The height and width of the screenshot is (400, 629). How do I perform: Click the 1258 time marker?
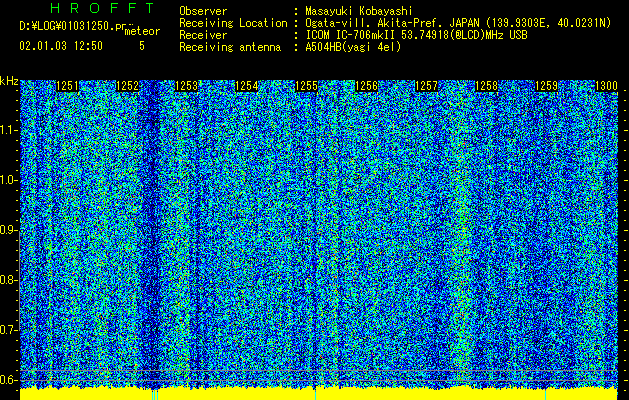(487, 86)
